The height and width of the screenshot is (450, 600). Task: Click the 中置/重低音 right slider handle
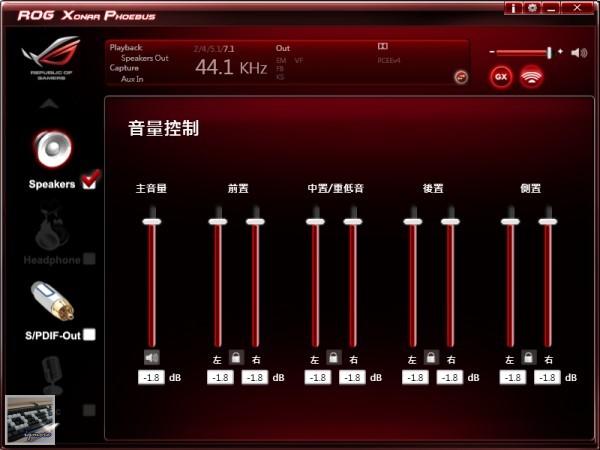(x=353, y=222)
